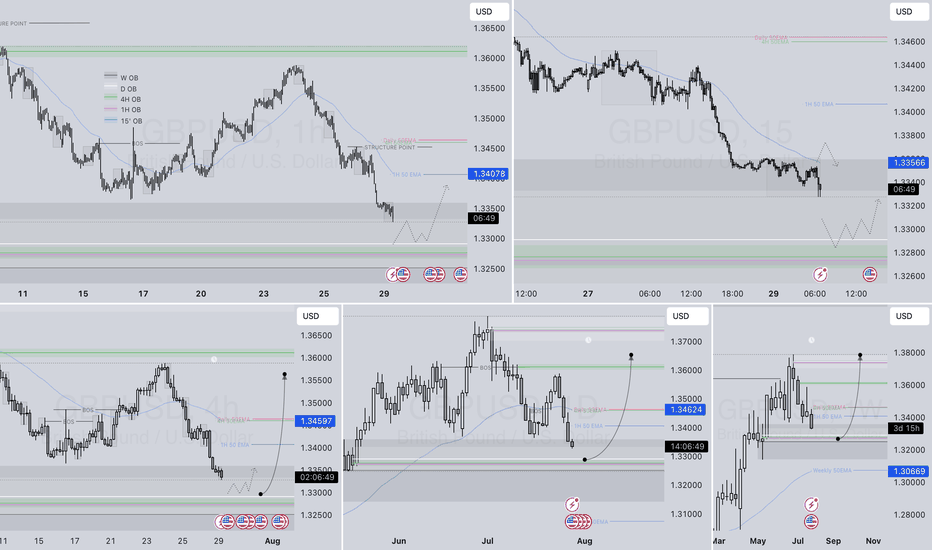Click Jun on daily time axis

point(399,541)
